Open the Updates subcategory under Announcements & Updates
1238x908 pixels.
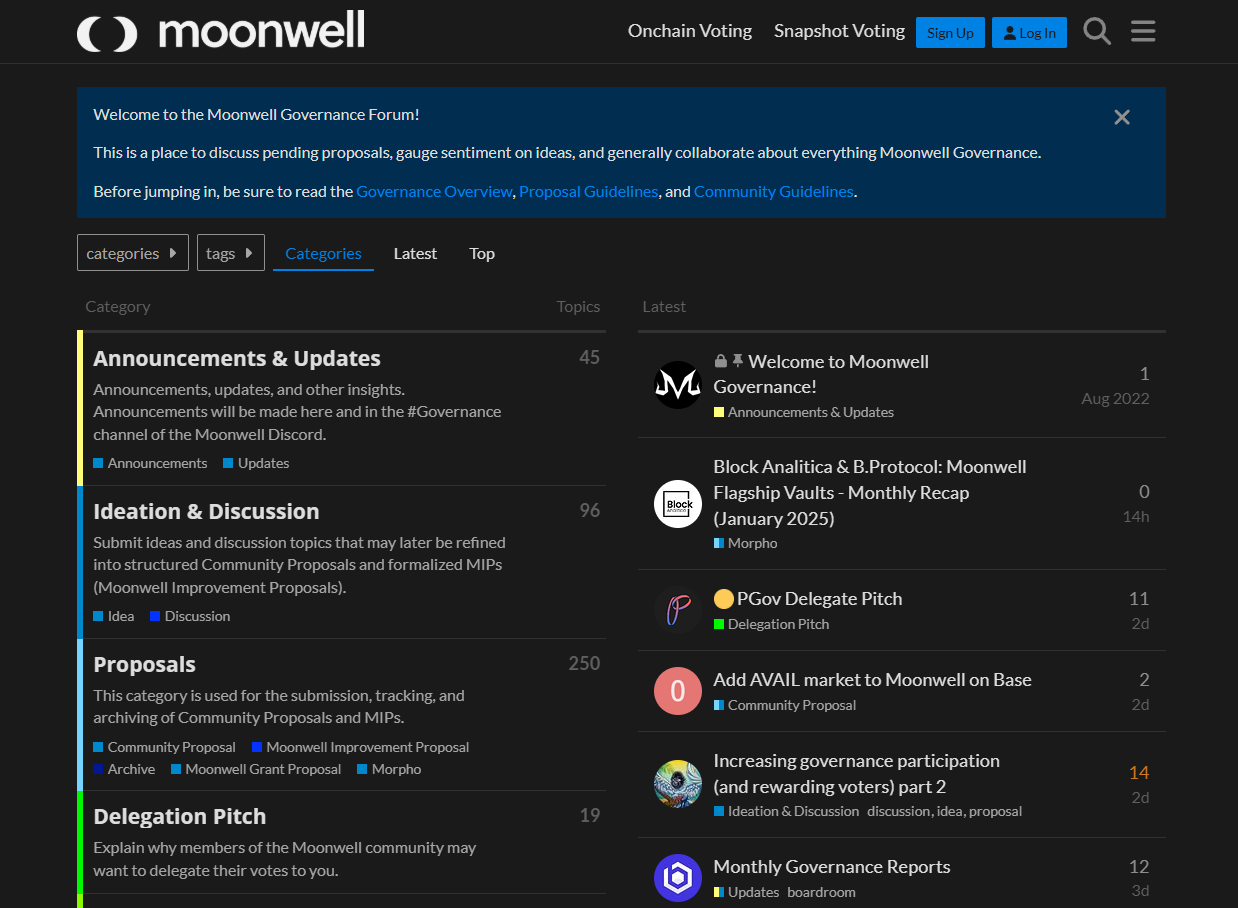click(x=256, y=463)
